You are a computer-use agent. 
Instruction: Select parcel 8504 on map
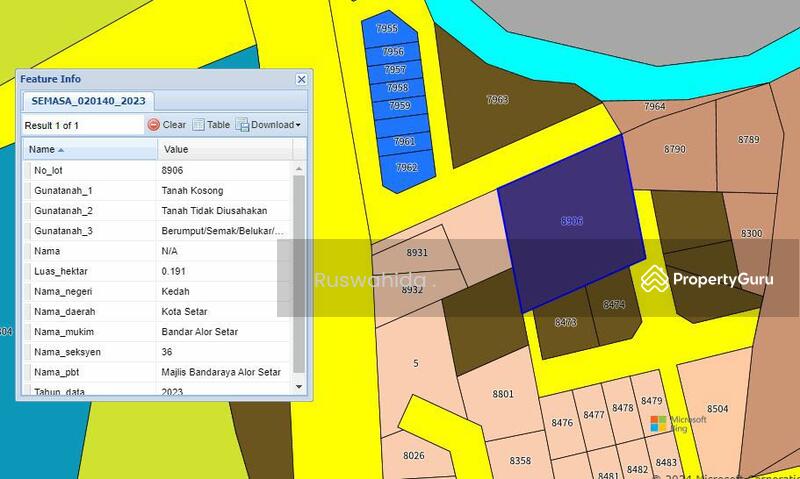[718, 409]
